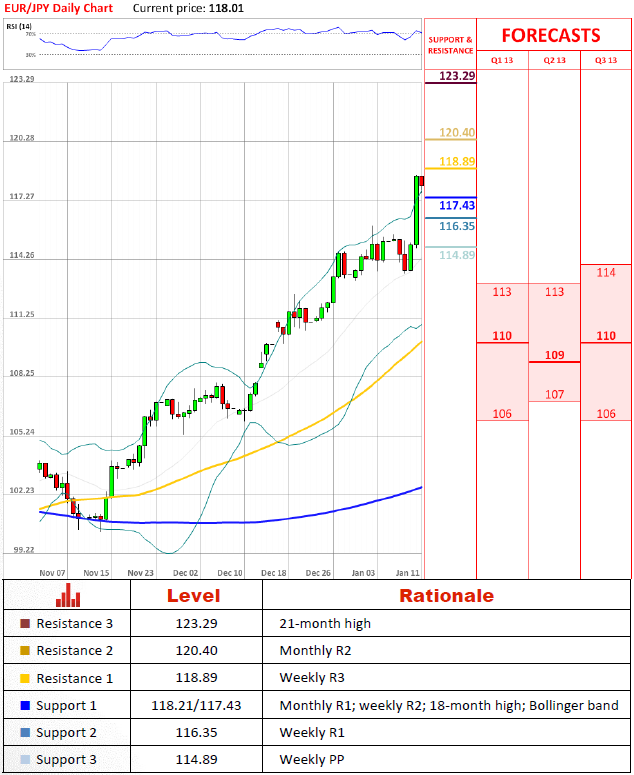Click the Q3 13 low forecast 106

click(x=606, y=414)
